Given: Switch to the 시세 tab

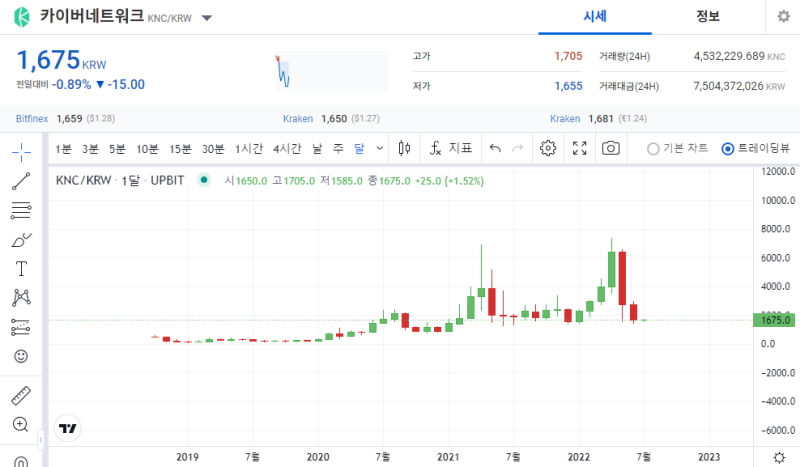Looking at the screenshot, I should click(595, 16).
